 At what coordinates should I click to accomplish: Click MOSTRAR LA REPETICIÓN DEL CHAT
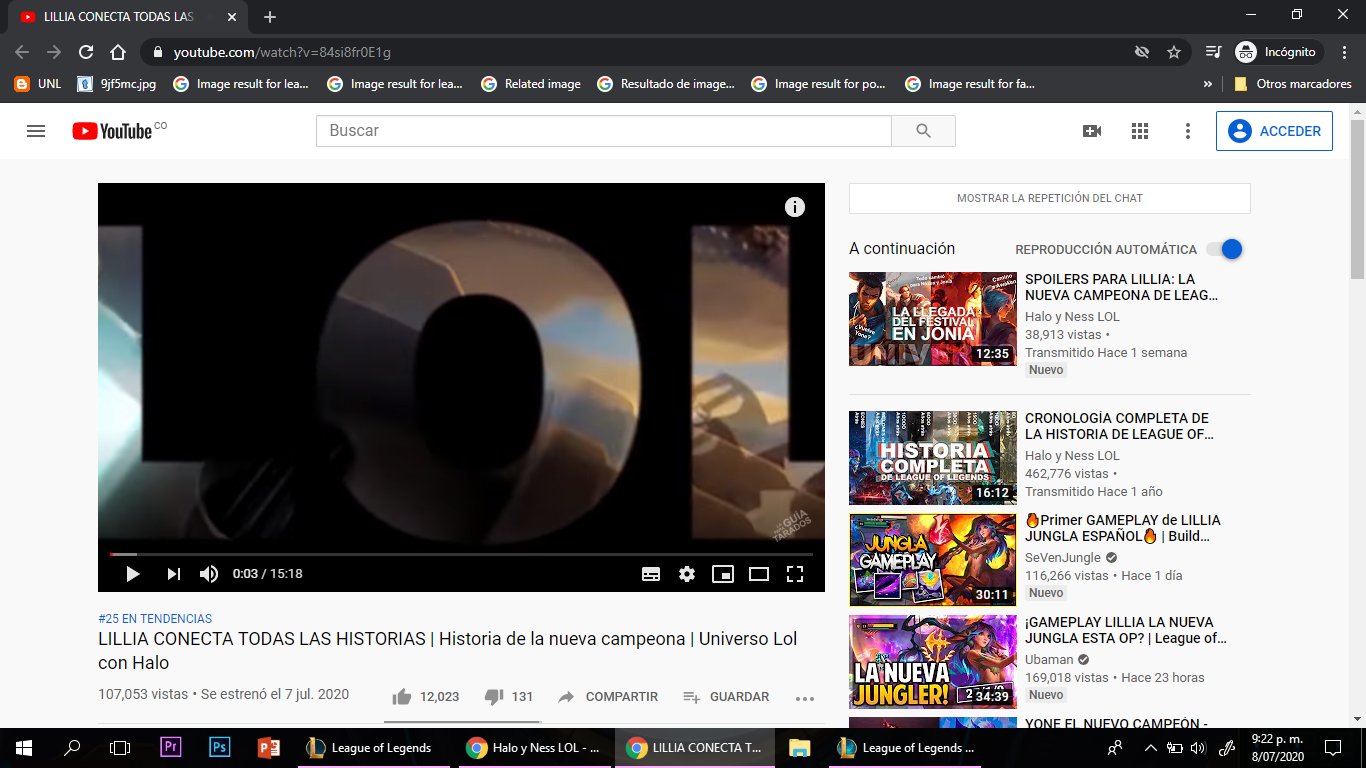pos(1050,198)
